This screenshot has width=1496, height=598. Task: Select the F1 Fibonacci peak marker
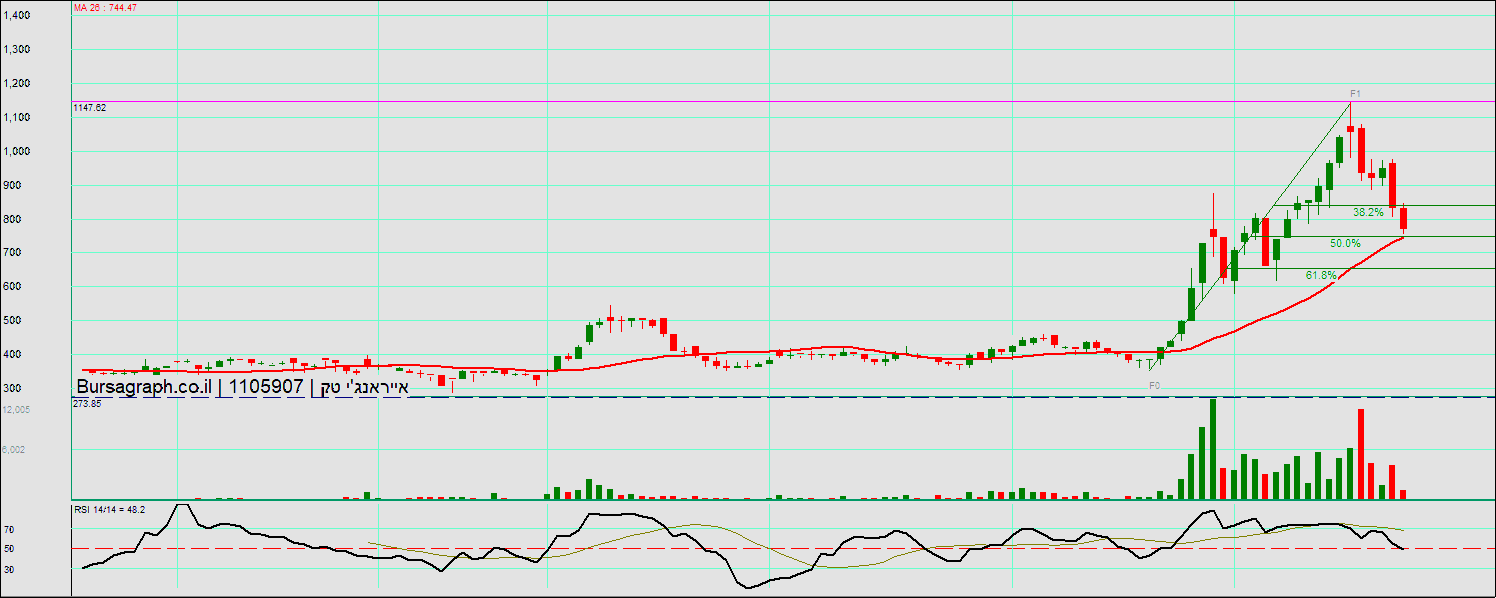coord(1355,93)
